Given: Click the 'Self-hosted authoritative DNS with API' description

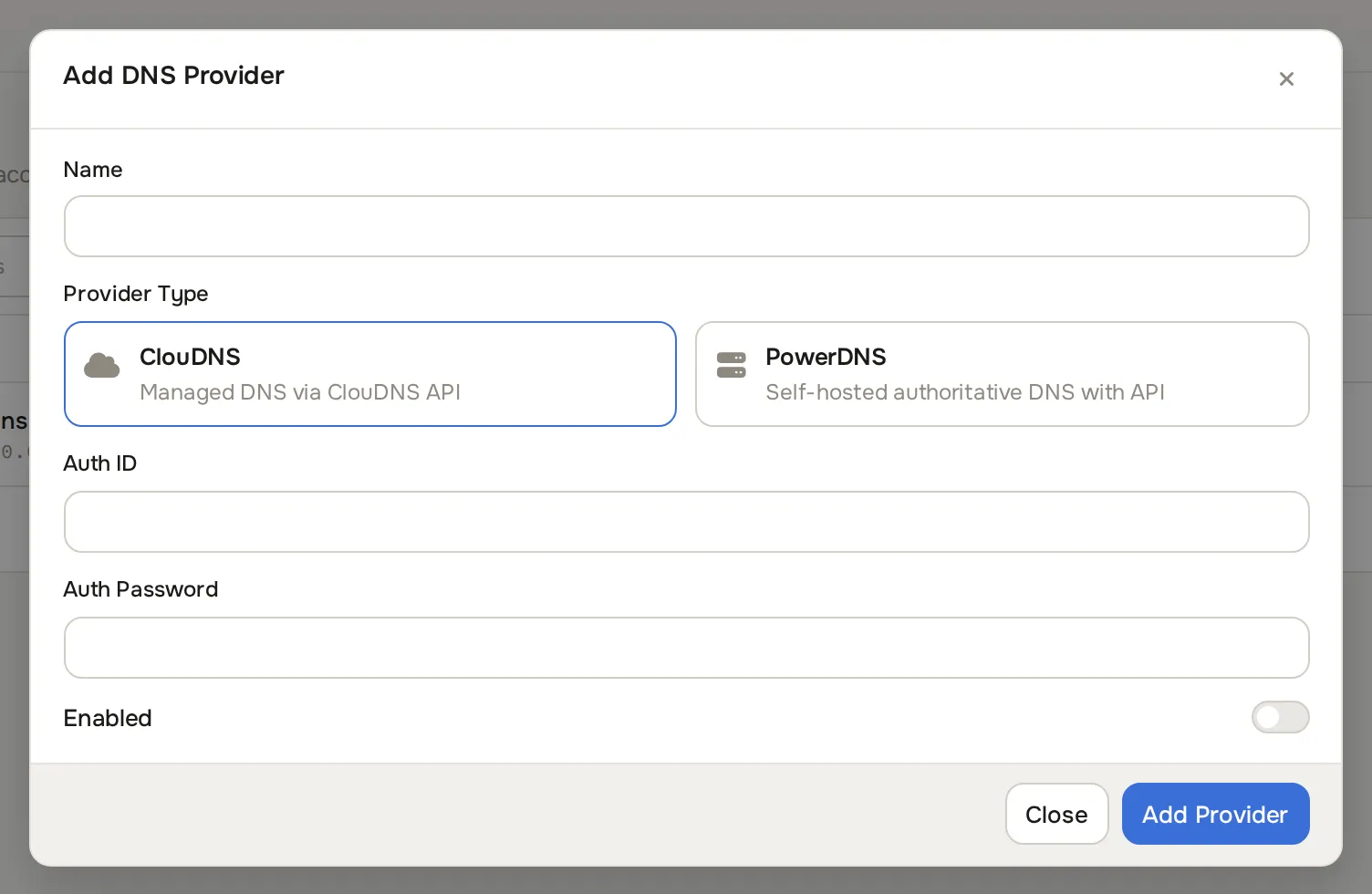Looking at the screenshot, I should point(965,392).
